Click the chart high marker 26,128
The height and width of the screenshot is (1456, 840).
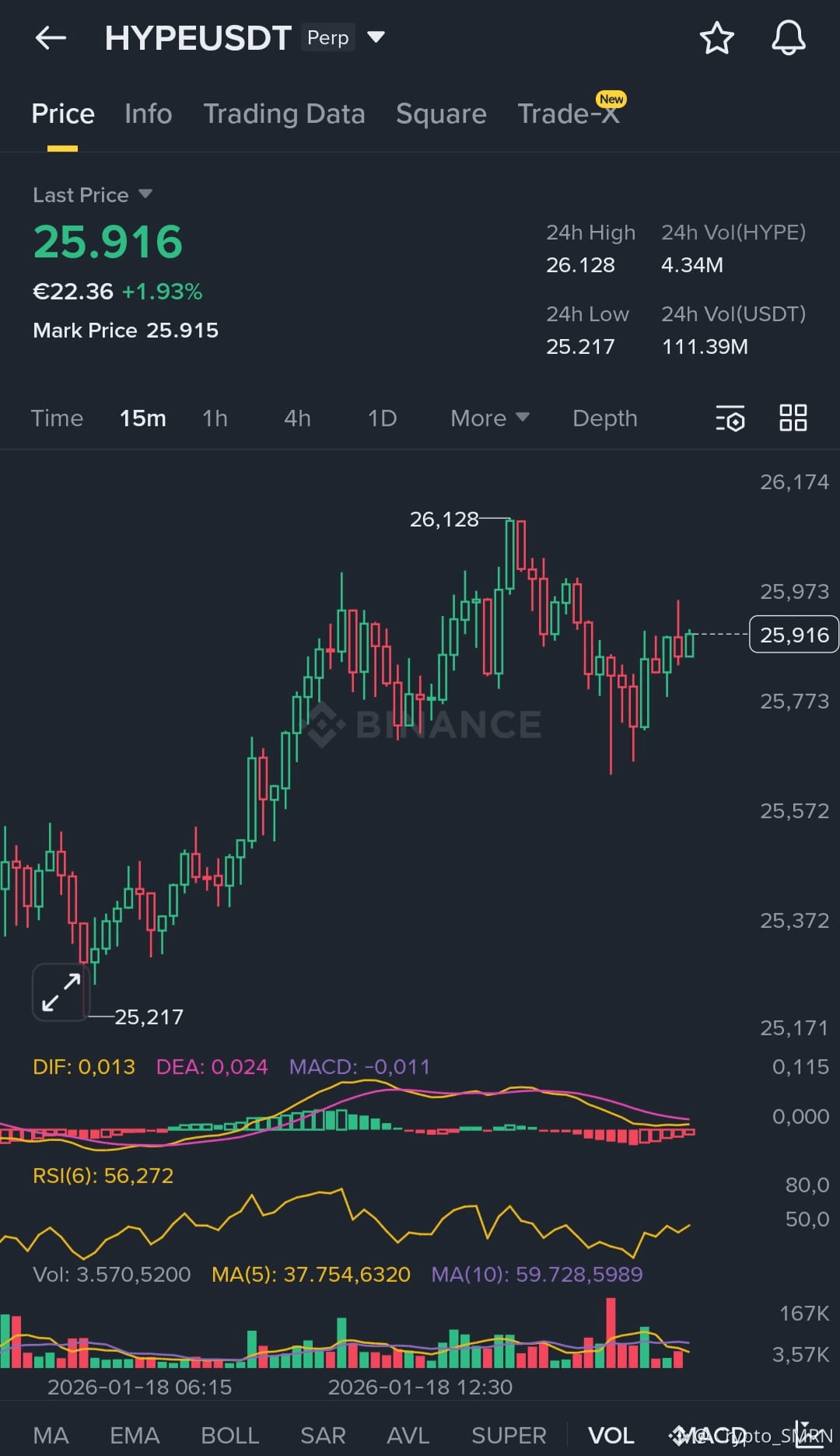coord(444,520)
